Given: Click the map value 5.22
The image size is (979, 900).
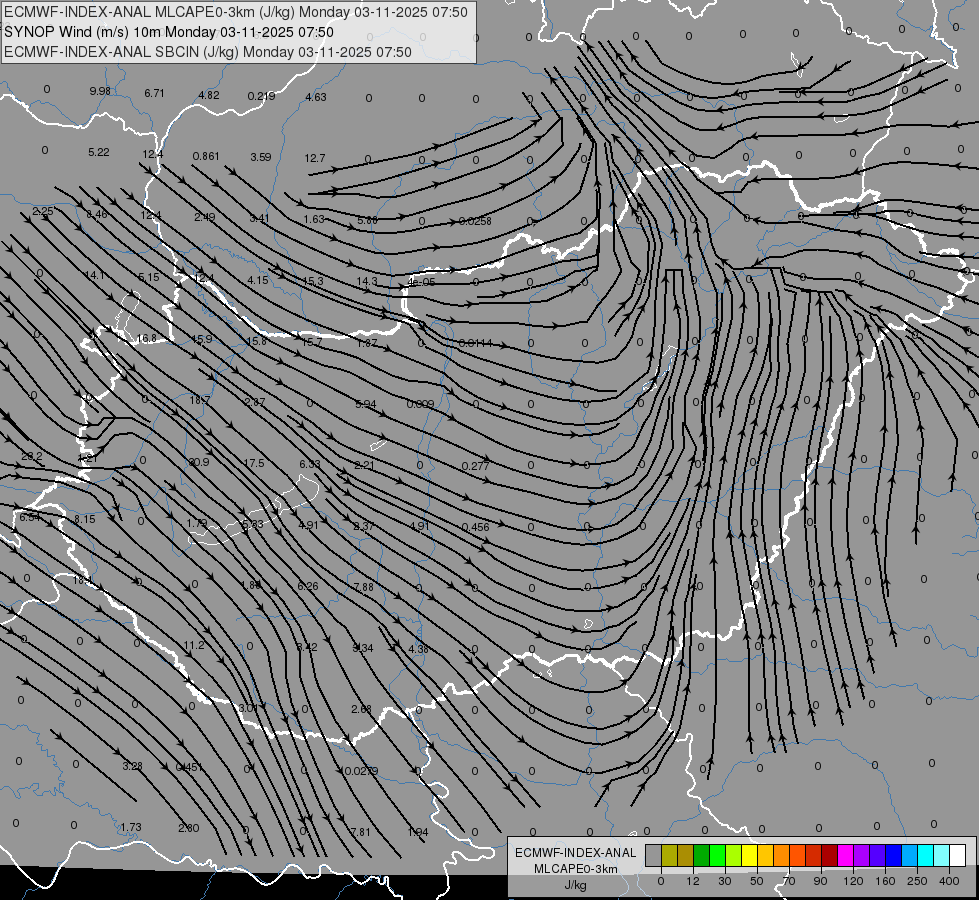Looking at the screenshot, I should (x=99, y=152).
